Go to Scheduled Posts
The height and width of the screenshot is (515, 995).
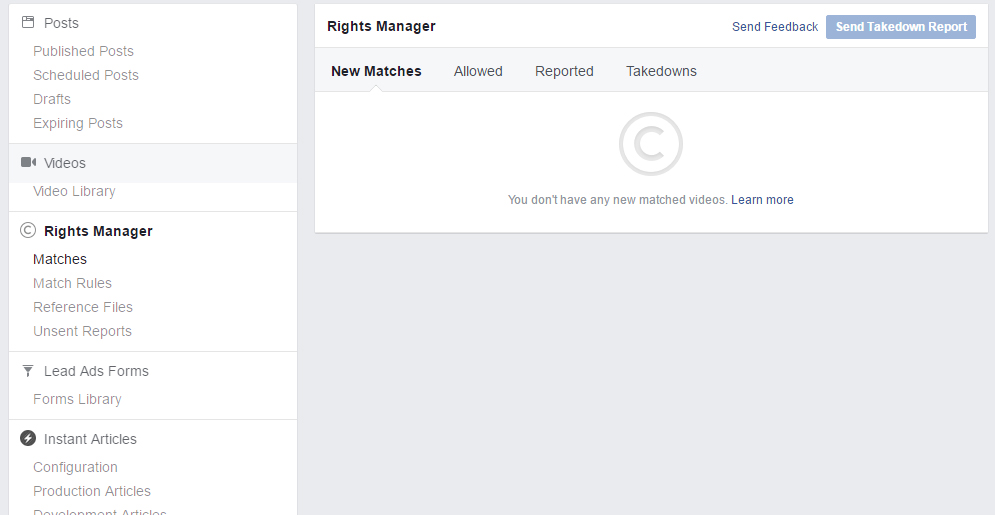(x=86, y=75)
